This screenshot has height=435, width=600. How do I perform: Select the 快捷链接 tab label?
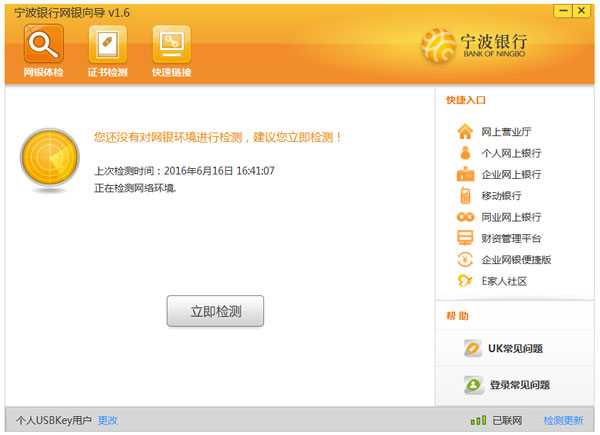(x=171, y=72)
